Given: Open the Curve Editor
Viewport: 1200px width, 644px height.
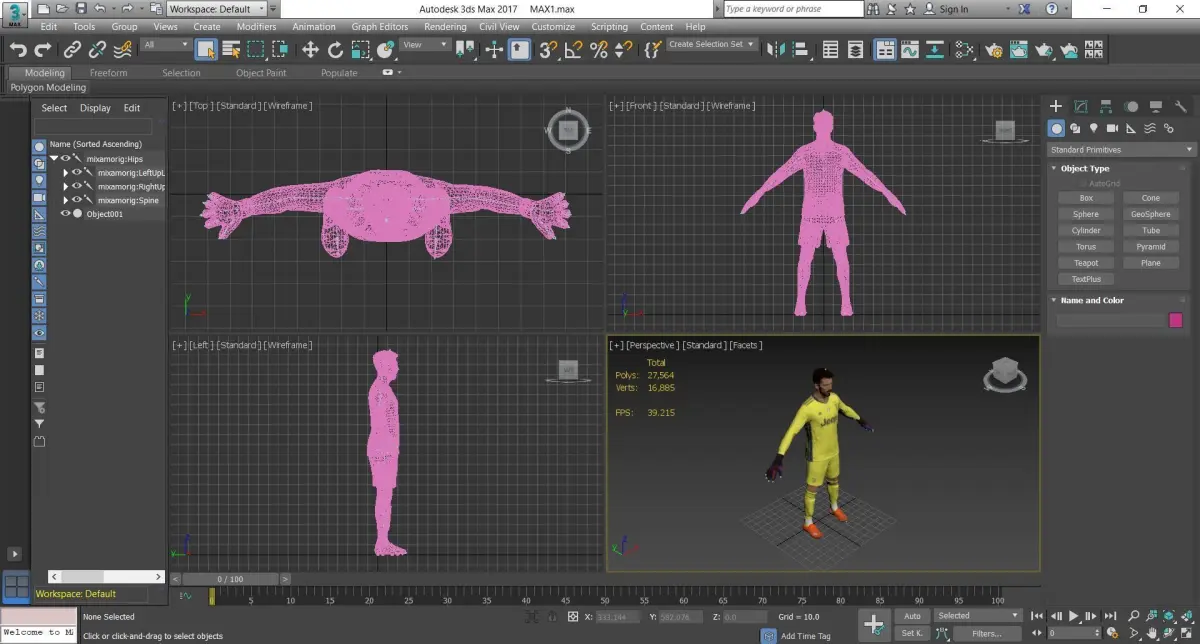Looking at the screenshot, I should (x=910, y=49).
